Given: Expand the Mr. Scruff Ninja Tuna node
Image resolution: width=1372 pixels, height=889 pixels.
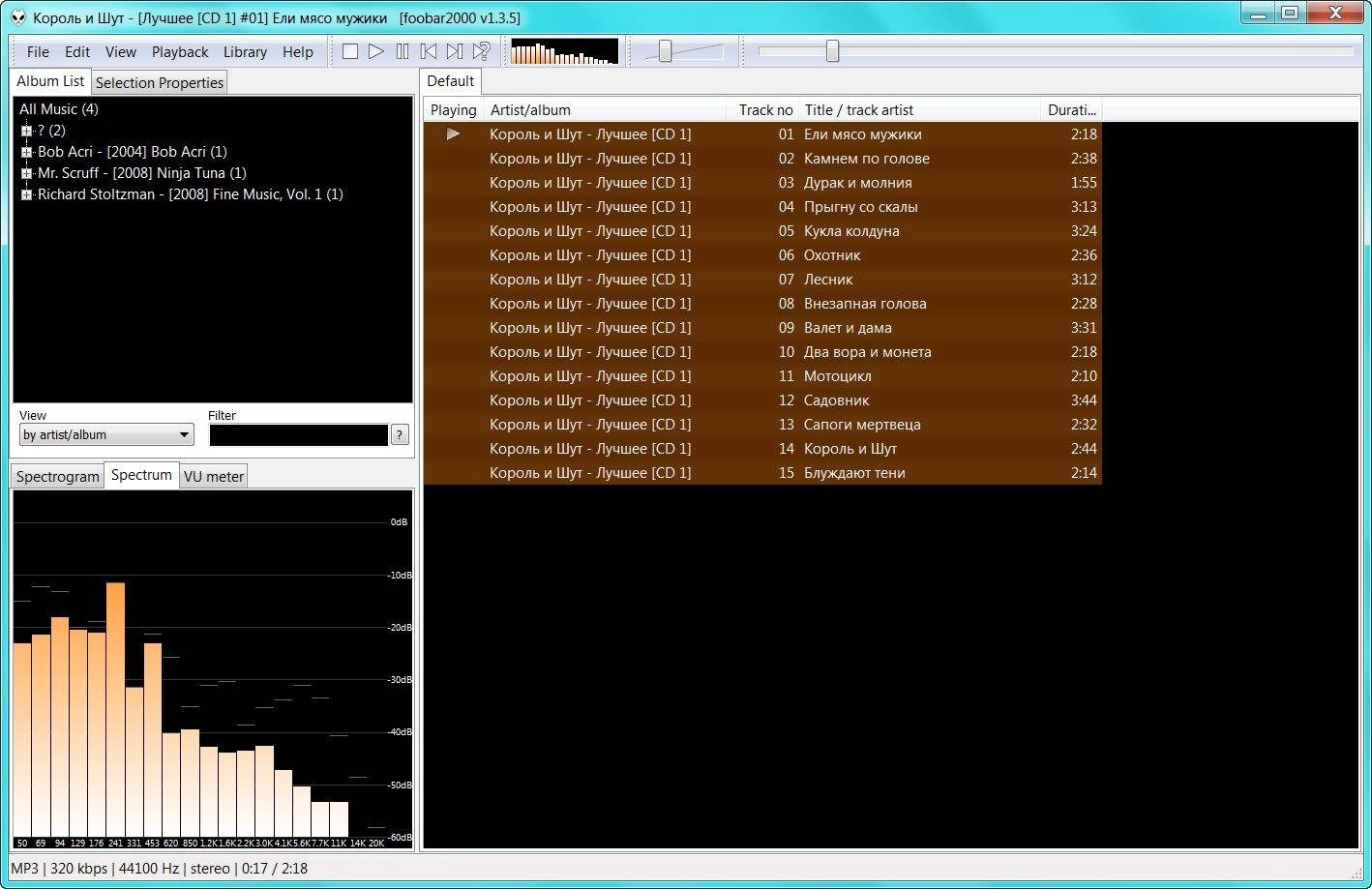Looking at the screenshot, I should 26,173.
